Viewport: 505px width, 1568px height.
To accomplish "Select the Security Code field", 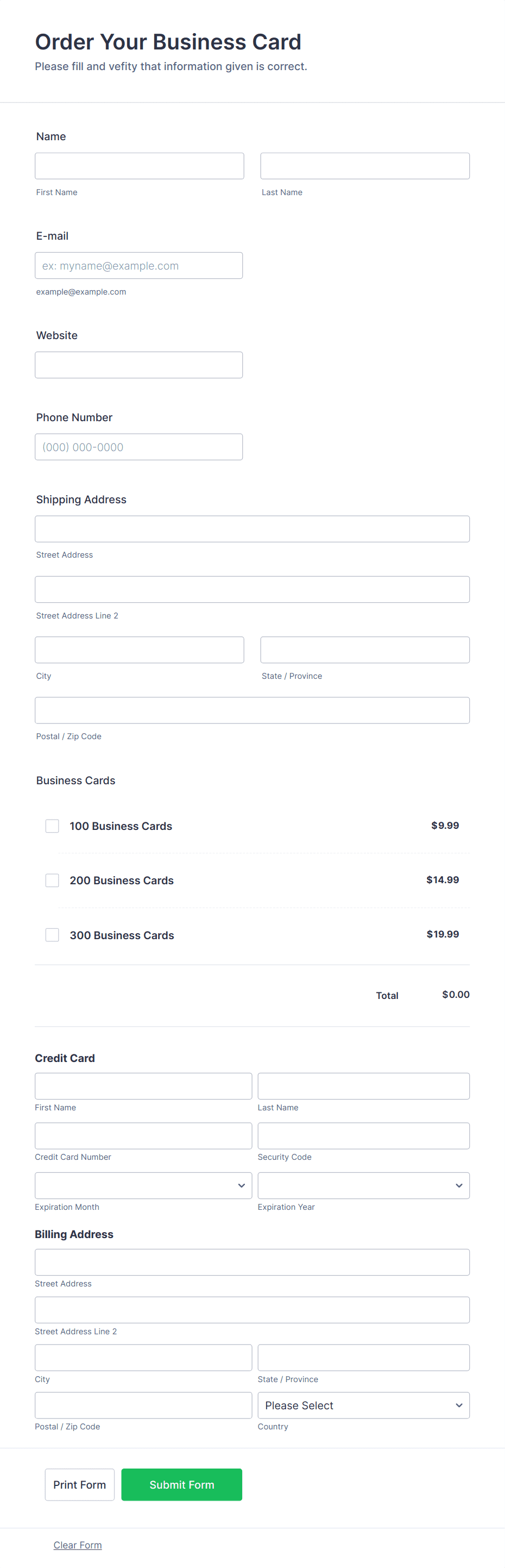I will (x=363, y=1136).
